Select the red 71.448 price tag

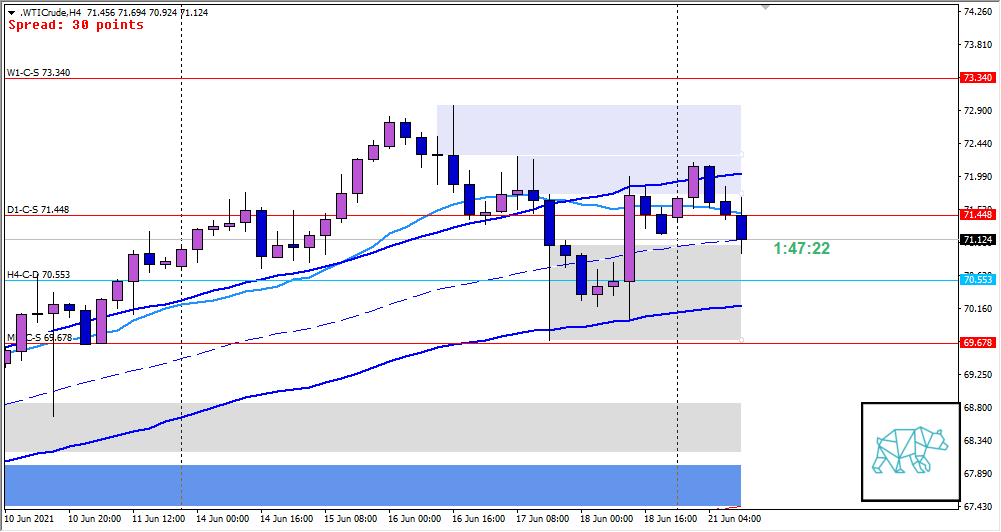click(x=977, y=215)
